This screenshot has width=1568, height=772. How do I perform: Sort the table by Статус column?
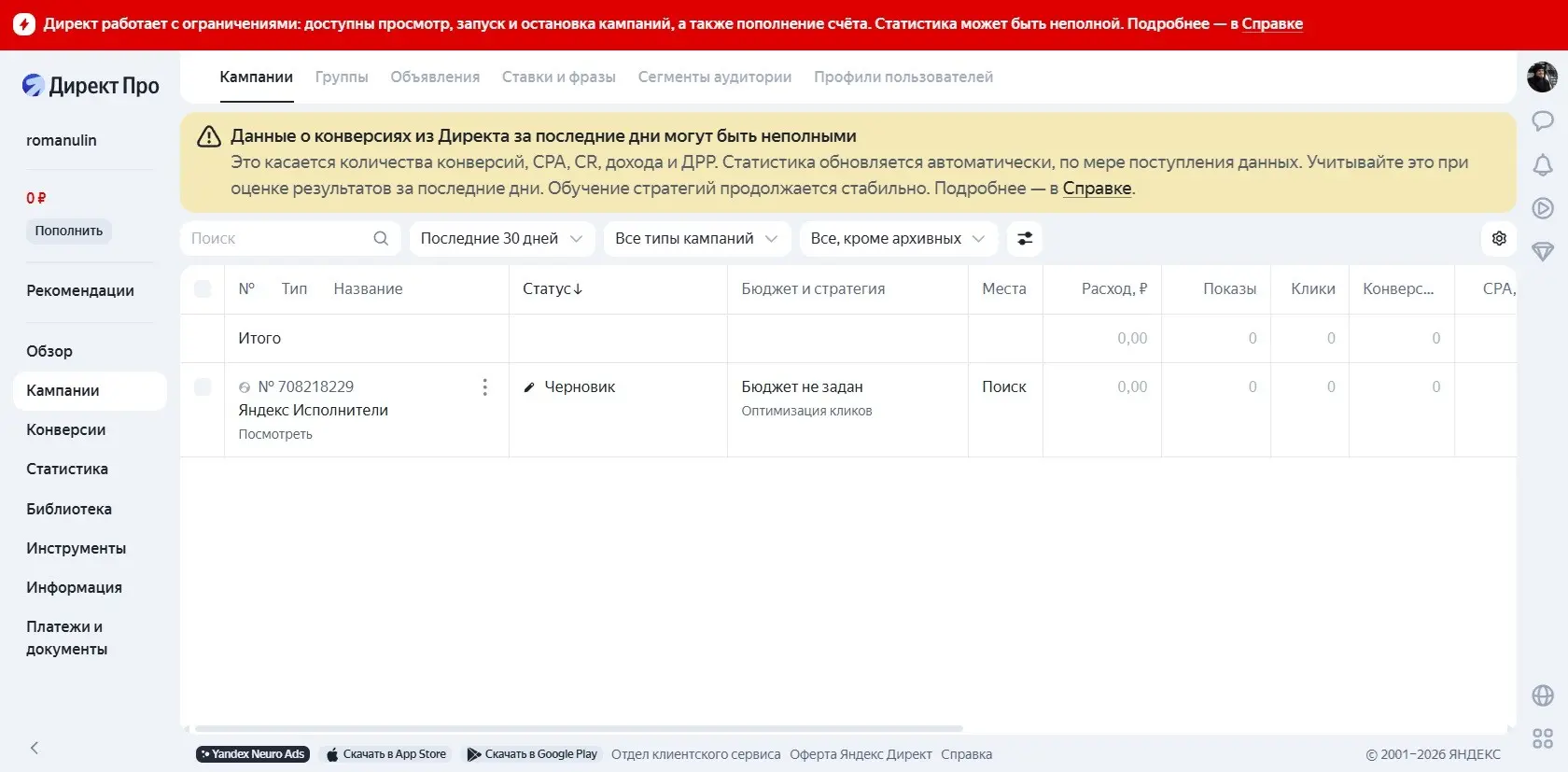tap(553, 289)
